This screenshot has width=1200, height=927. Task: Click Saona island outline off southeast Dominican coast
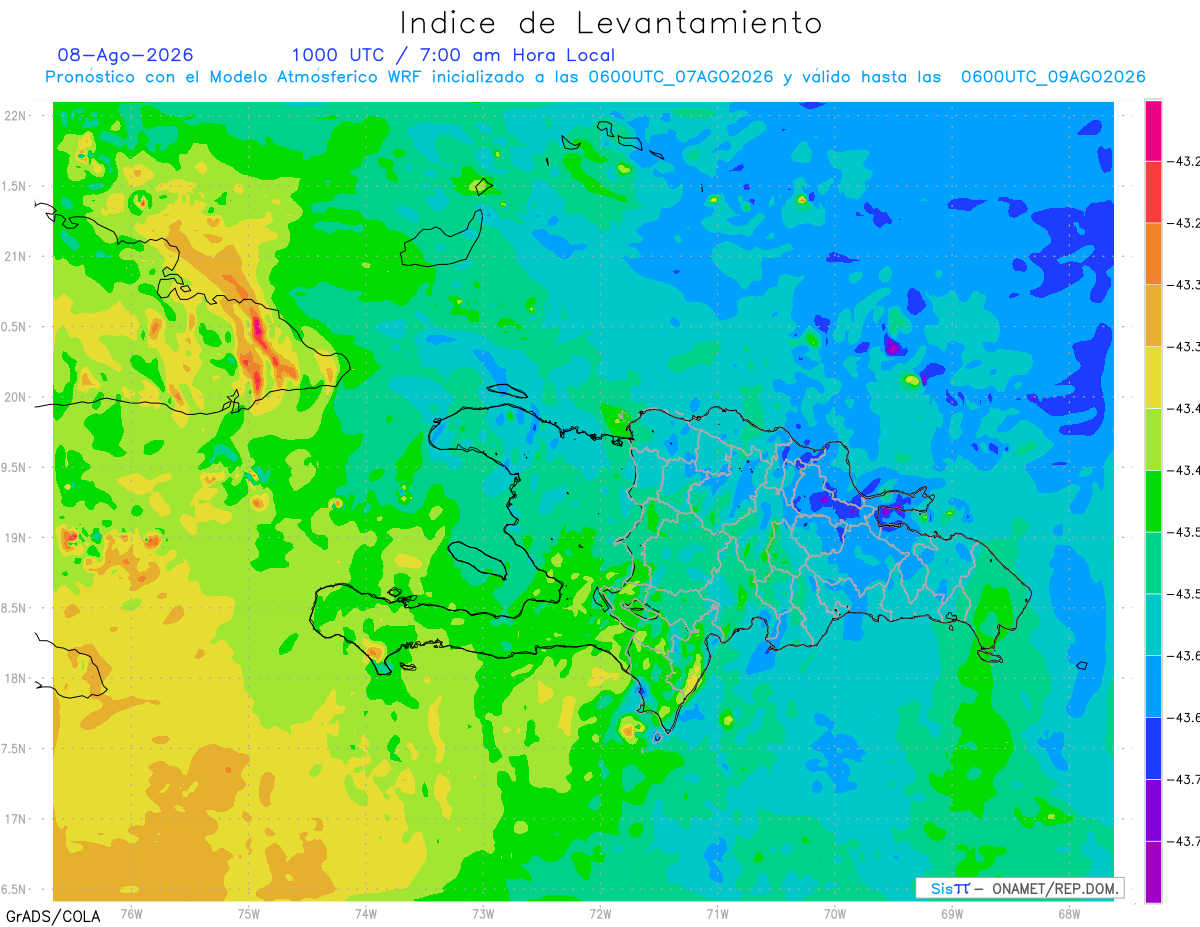990,656
